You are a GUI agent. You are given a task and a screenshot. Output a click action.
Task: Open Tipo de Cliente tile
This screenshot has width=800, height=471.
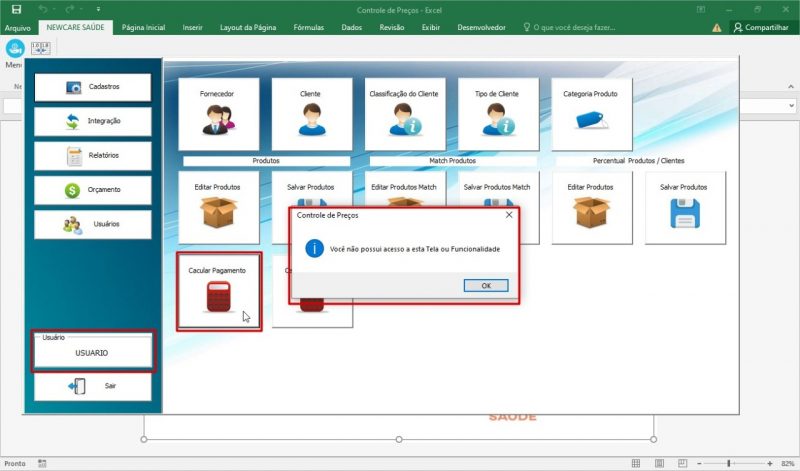pyautogui.click(x=498, y=118)
